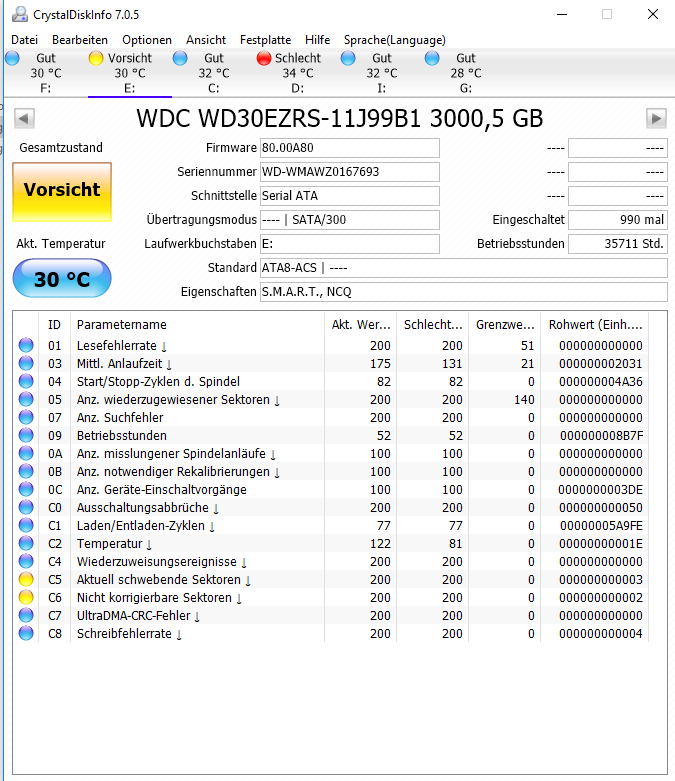Select drive C: blue status orb
This screenshot has height=781, width=675.
[x=180, y=58]
